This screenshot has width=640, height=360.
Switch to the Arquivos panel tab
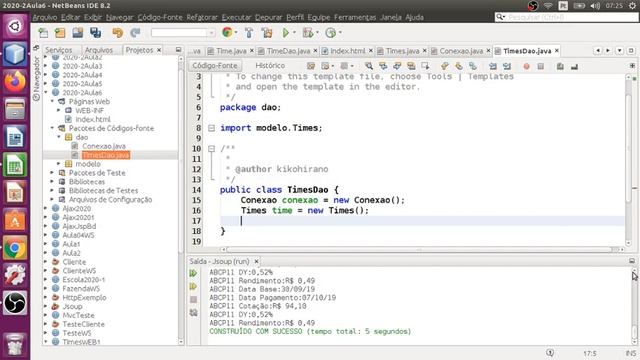point(99,50)
